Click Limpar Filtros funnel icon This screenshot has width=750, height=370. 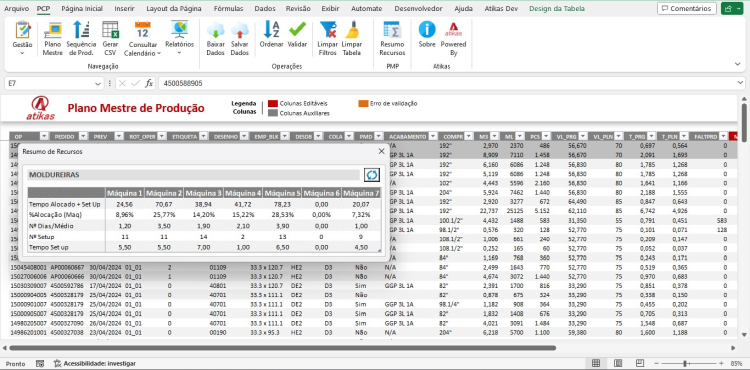coord(328,30)
